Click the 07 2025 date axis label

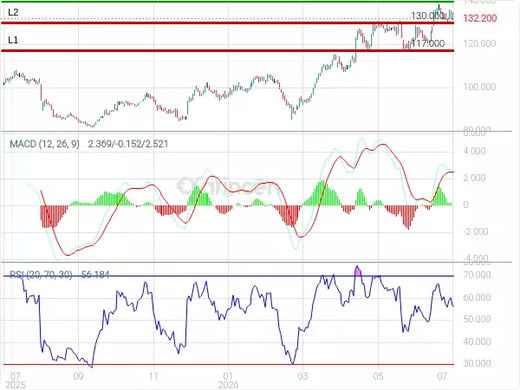(x=15, y=380)
